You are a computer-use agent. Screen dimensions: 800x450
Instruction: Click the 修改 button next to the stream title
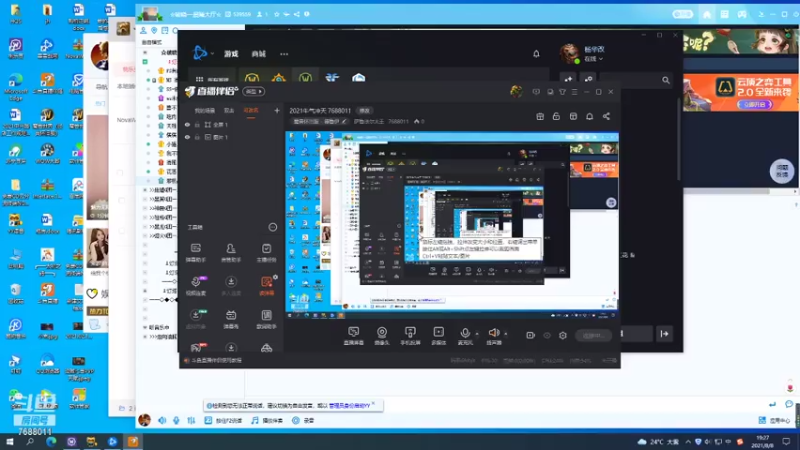click(x=364, y=111)
